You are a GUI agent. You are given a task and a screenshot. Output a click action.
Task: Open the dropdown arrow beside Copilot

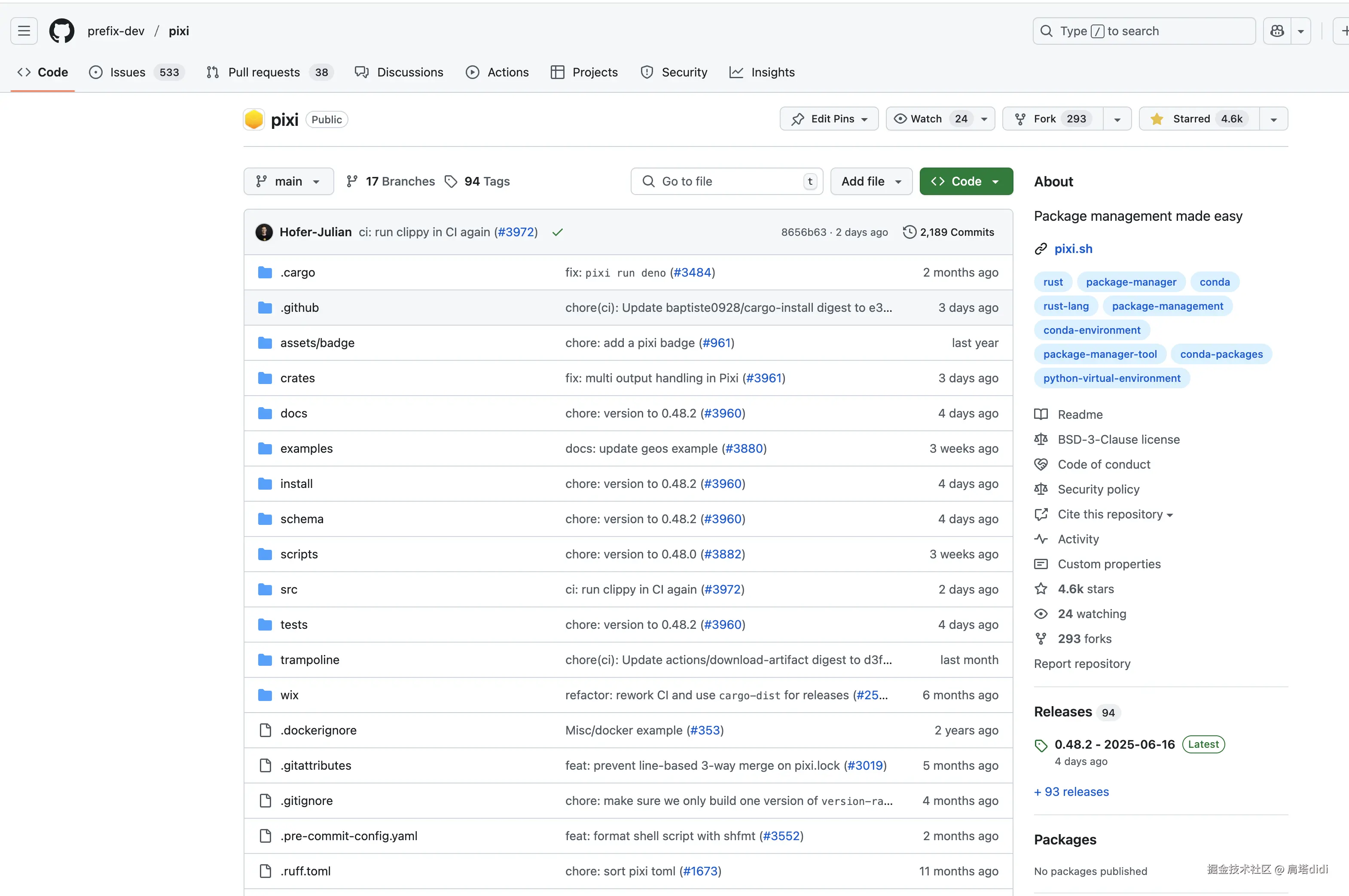pyautogui.click(x=1300, y=31)
